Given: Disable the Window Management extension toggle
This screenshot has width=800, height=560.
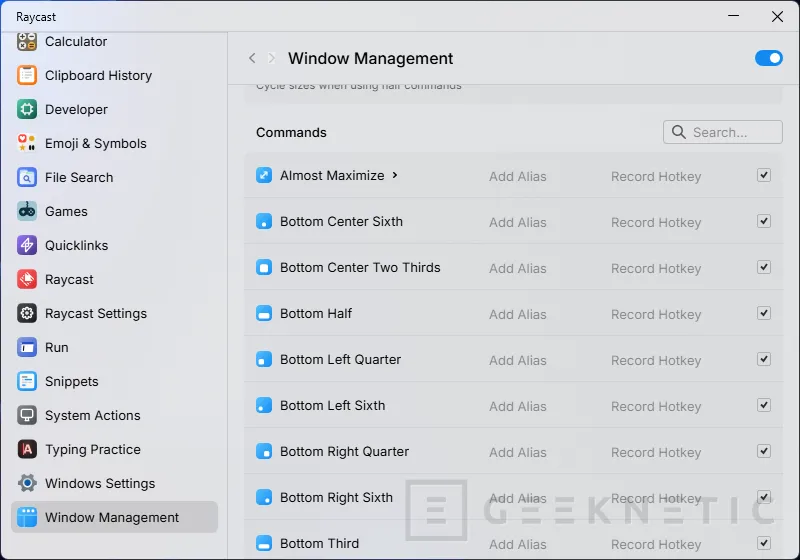Looking at the screenshot, I should 768,58.
